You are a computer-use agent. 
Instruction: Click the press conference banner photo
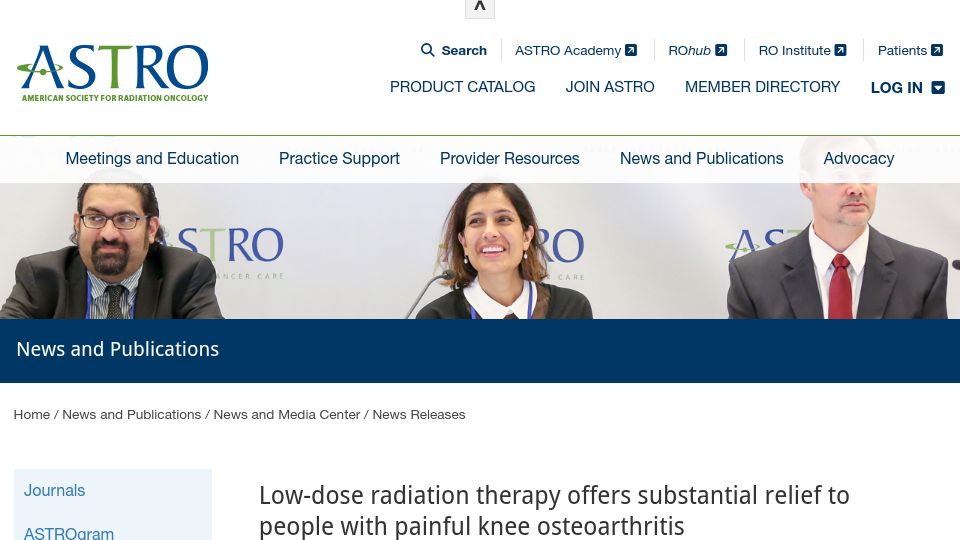480,251
